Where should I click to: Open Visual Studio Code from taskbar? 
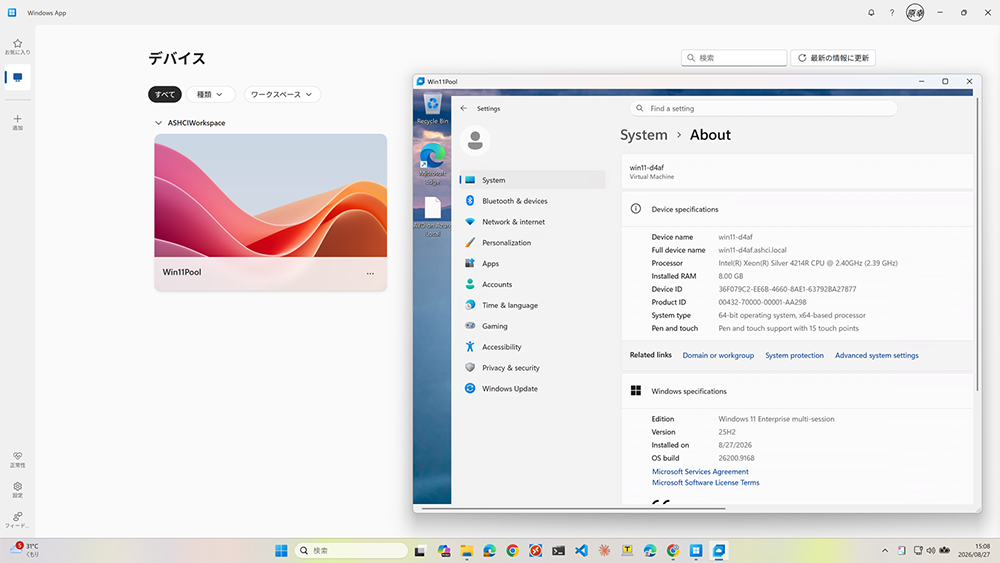581,551
